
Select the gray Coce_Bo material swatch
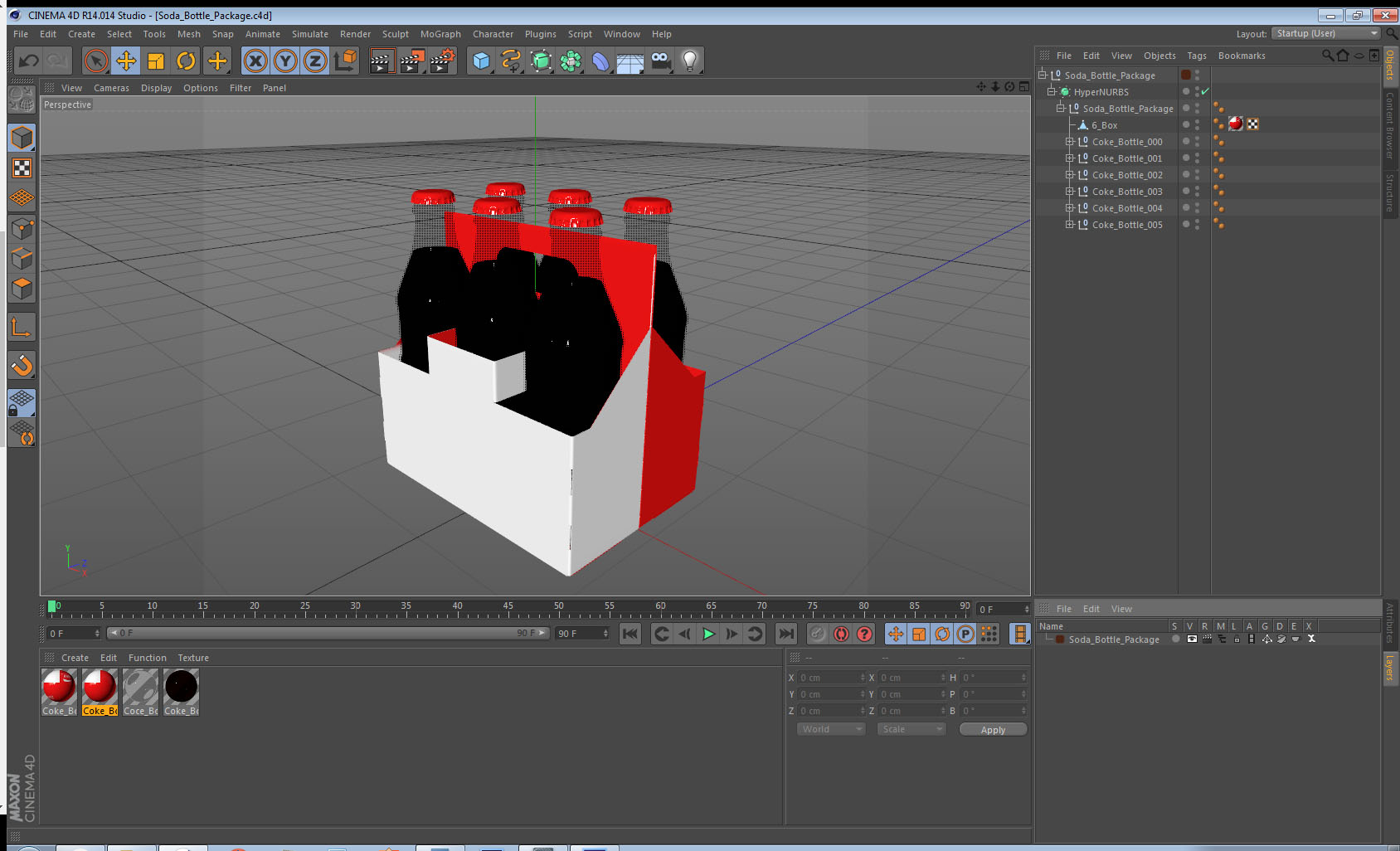pos(140,692)
